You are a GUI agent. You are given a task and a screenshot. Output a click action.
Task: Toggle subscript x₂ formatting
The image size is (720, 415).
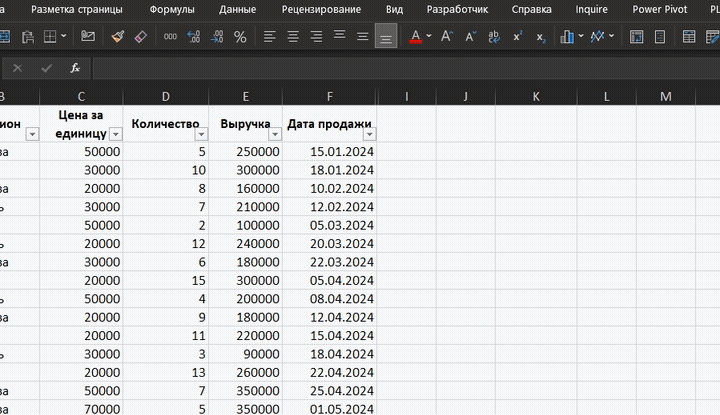click(541, 37)
